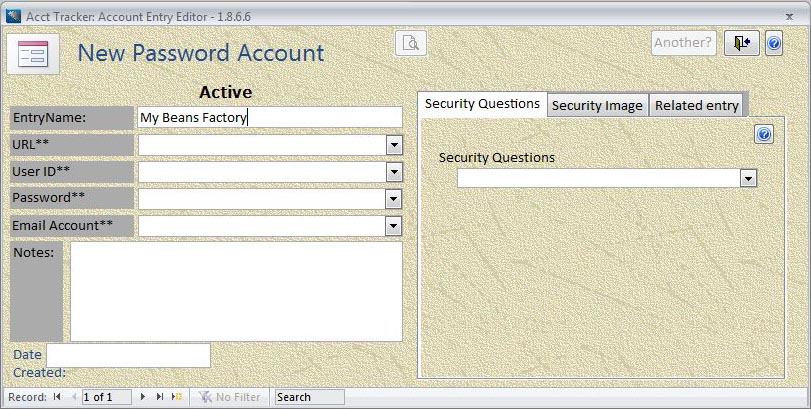Go to the first record navigation arrow
This screenshot has height=409, width=811.
[57, 397]
